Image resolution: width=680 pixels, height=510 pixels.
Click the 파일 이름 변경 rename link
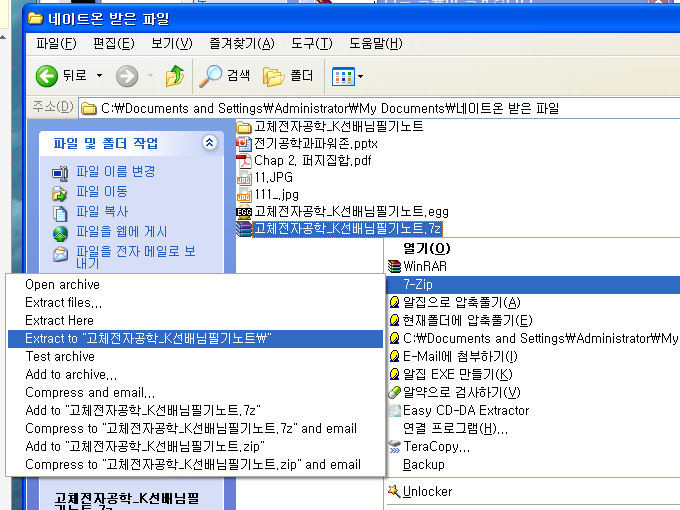click(x=115, y=171)
